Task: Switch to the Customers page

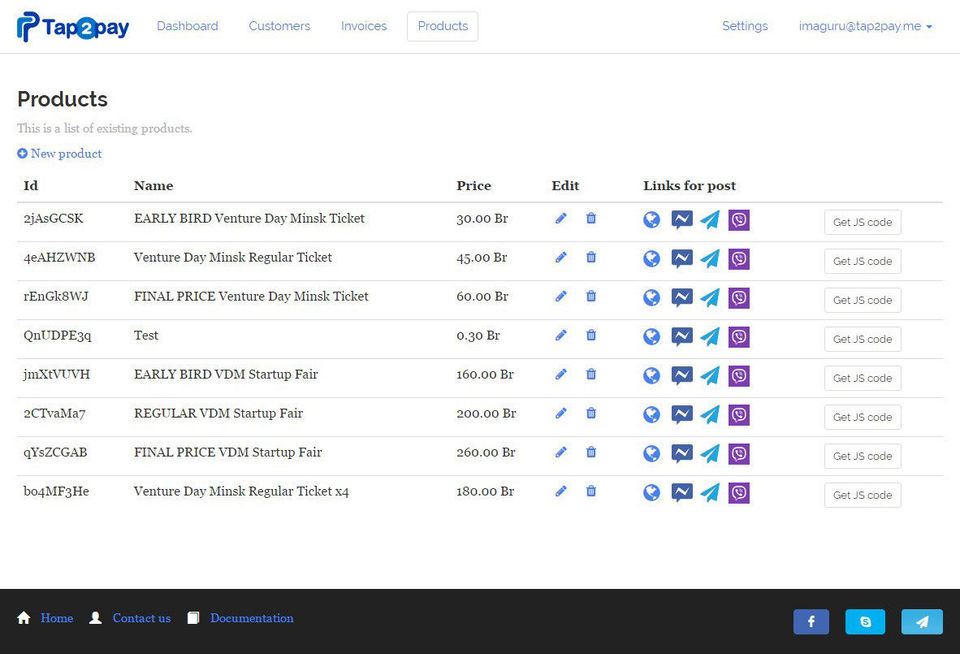Action: (x=279, y=26)
